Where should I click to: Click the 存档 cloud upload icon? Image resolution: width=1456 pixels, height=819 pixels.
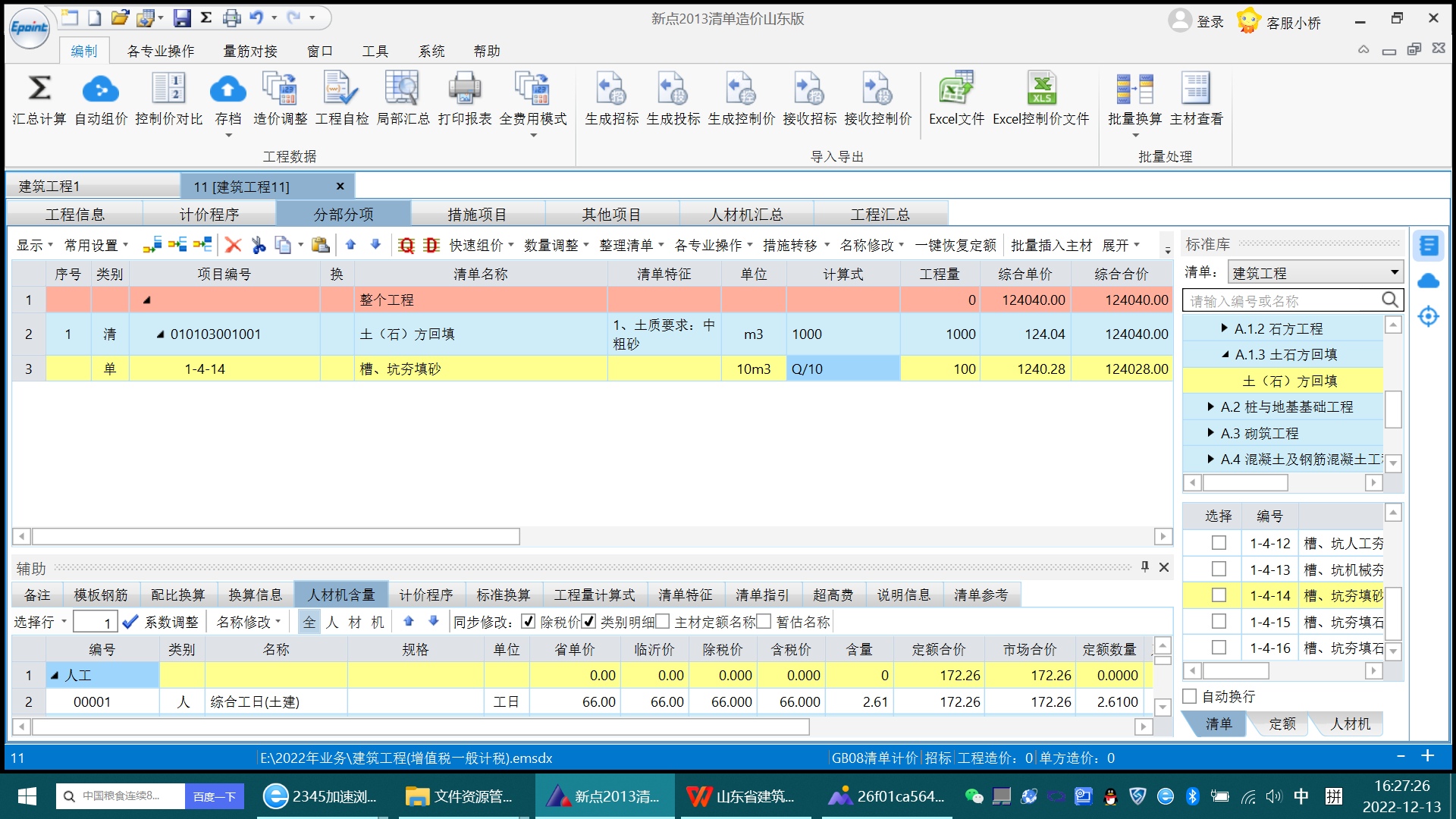[x=227, y=89]
